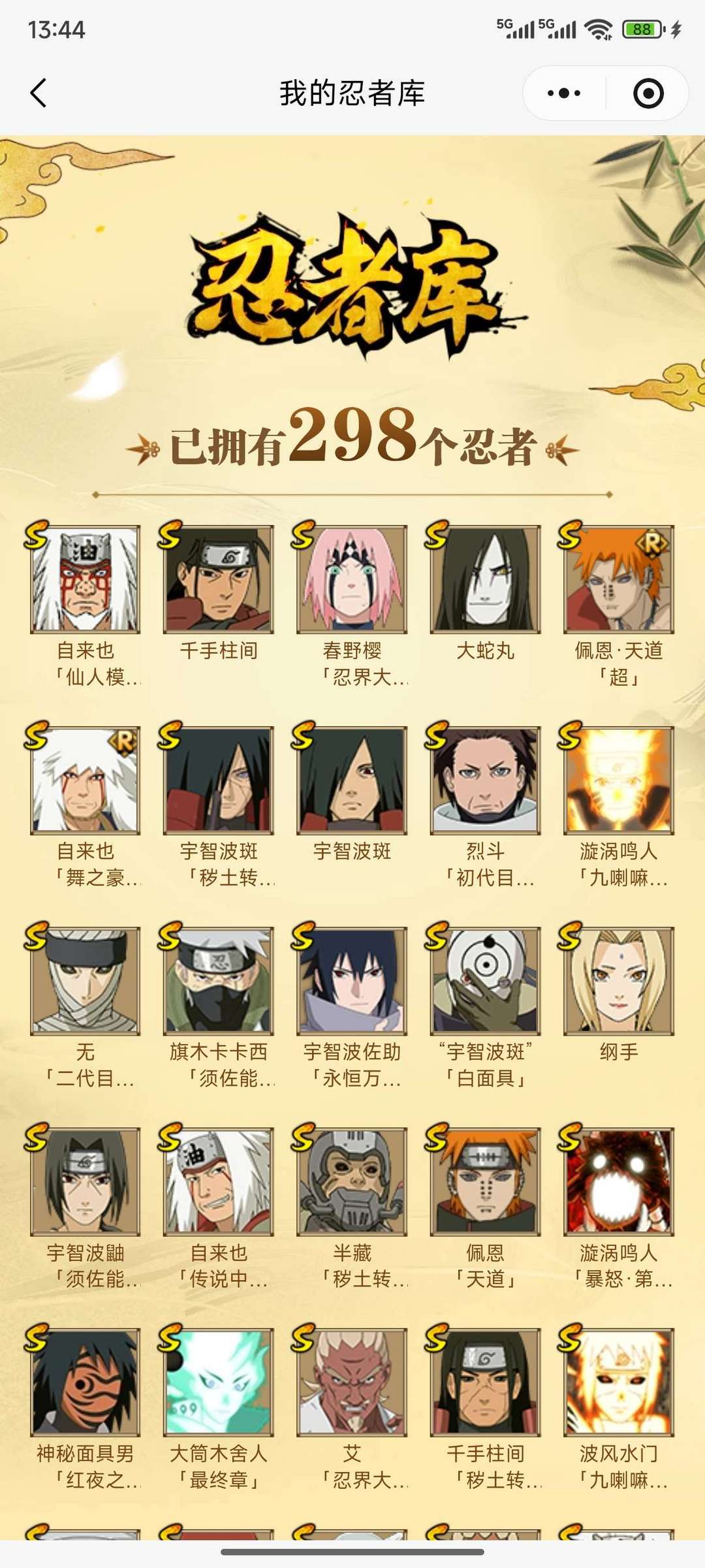Select 千手柱间 portrait in first row
This screenshot has width=705, height=1568.
(x=219, y=579)
